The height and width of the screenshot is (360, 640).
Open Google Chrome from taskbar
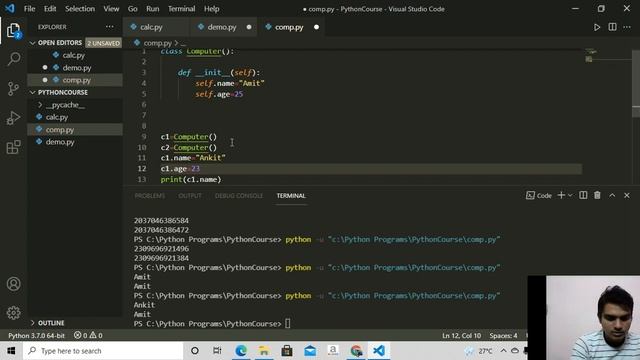[356, 351]
